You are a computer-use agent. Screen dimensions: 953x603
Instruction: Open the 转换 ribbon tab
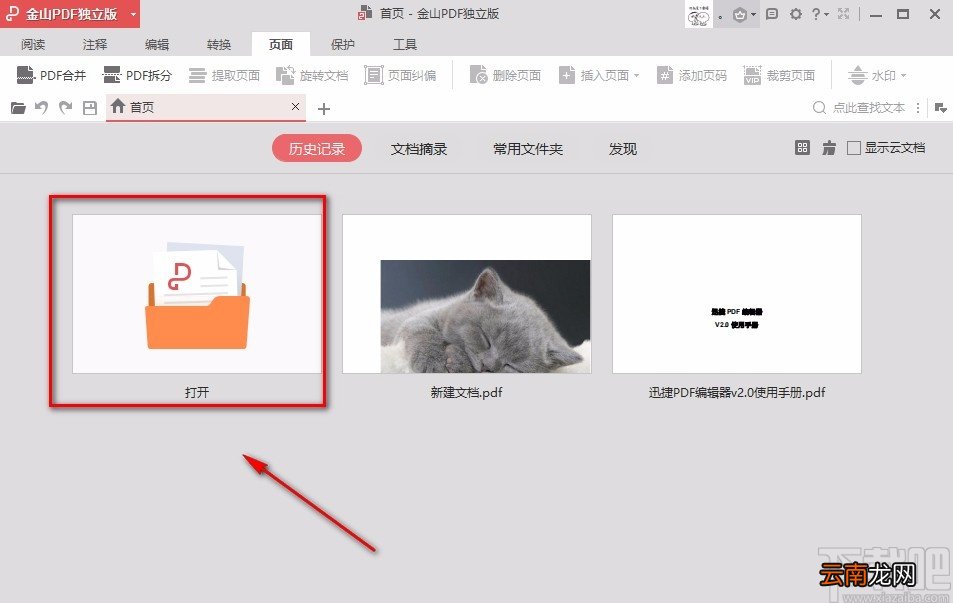pos(219,44)
